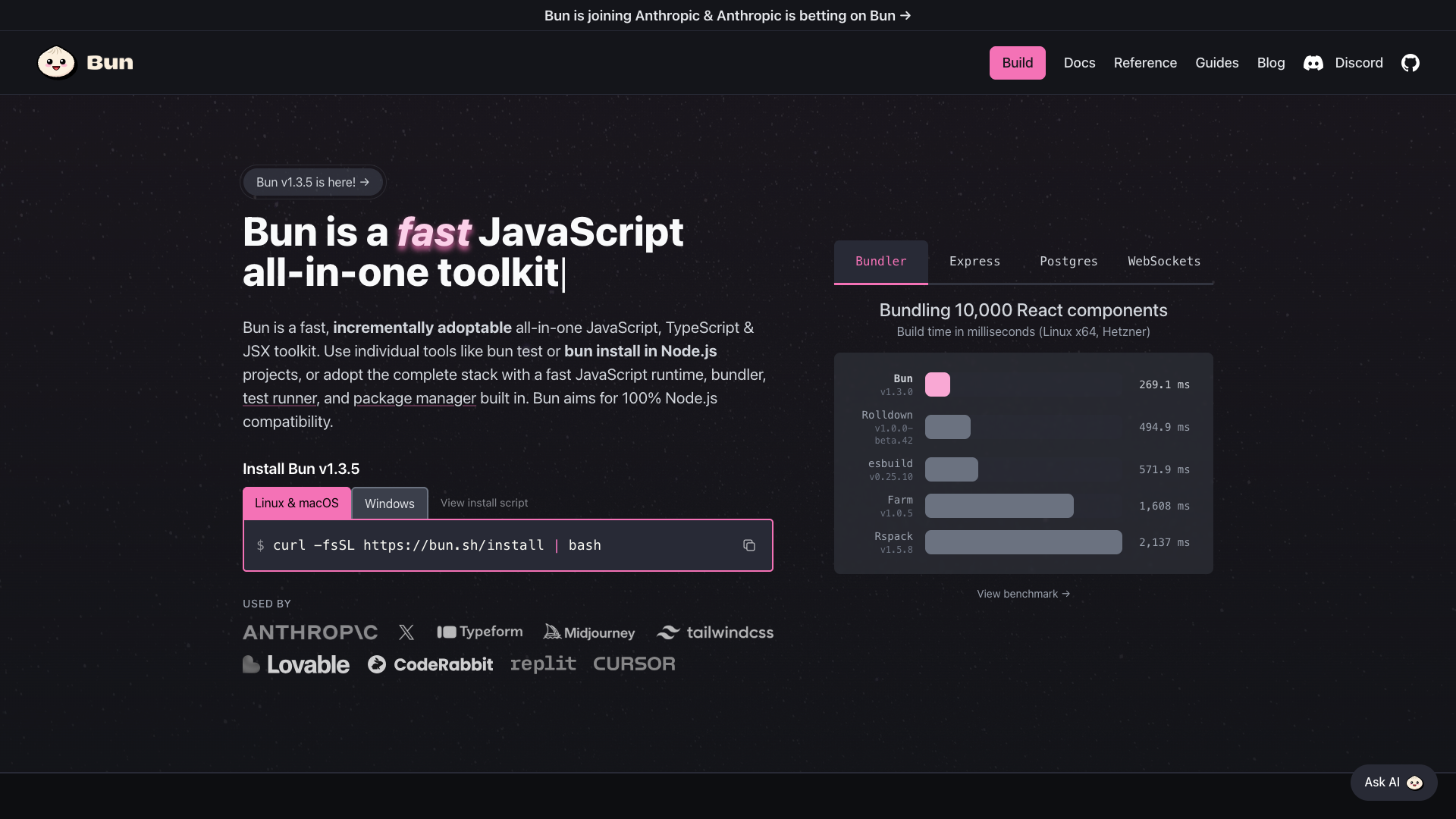This screenshot has height=819, width=1456.
Task: Click the Midjourney sailboat logo
Action: coord(552,632)
